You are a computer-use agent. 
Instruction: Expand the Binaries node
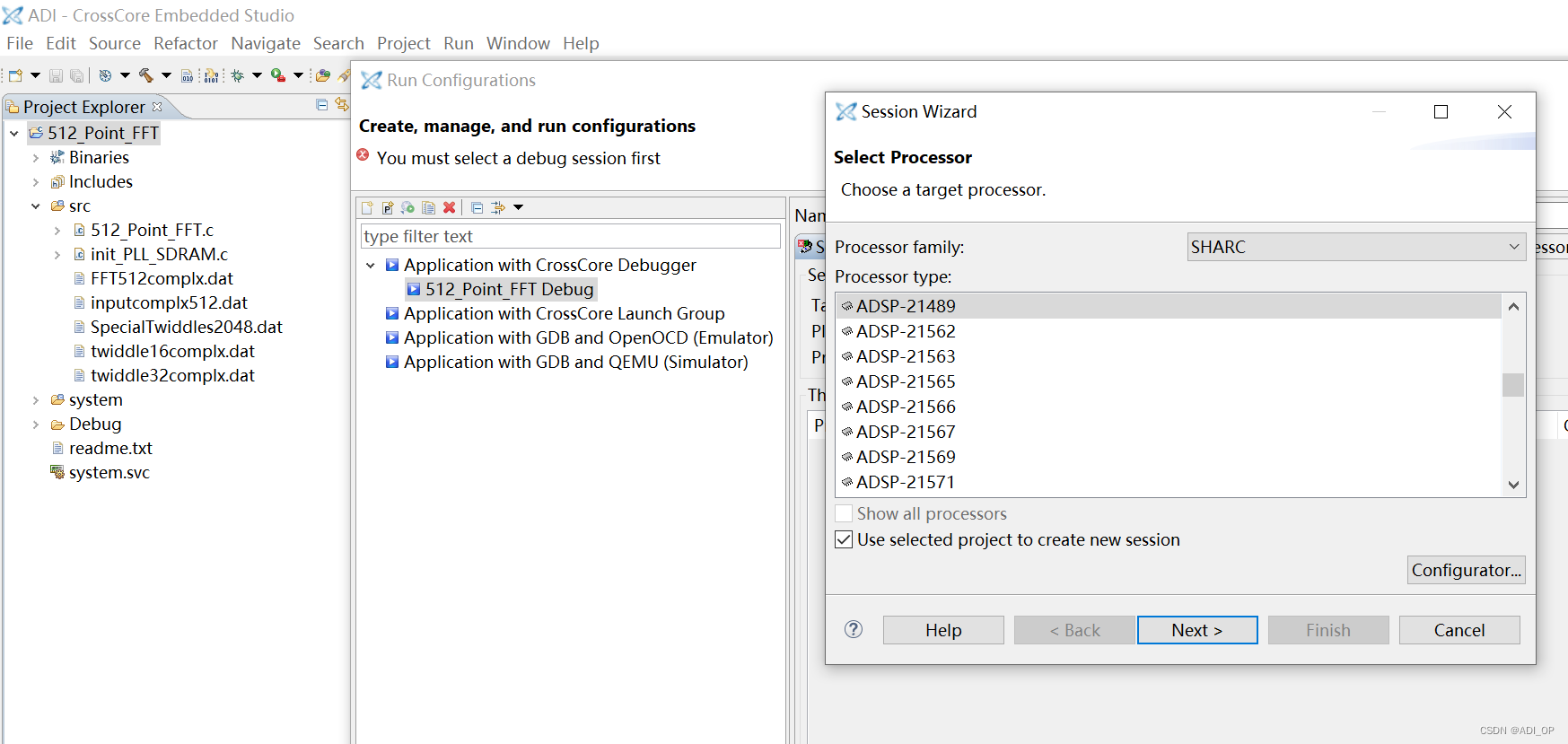tap(36, 158)
